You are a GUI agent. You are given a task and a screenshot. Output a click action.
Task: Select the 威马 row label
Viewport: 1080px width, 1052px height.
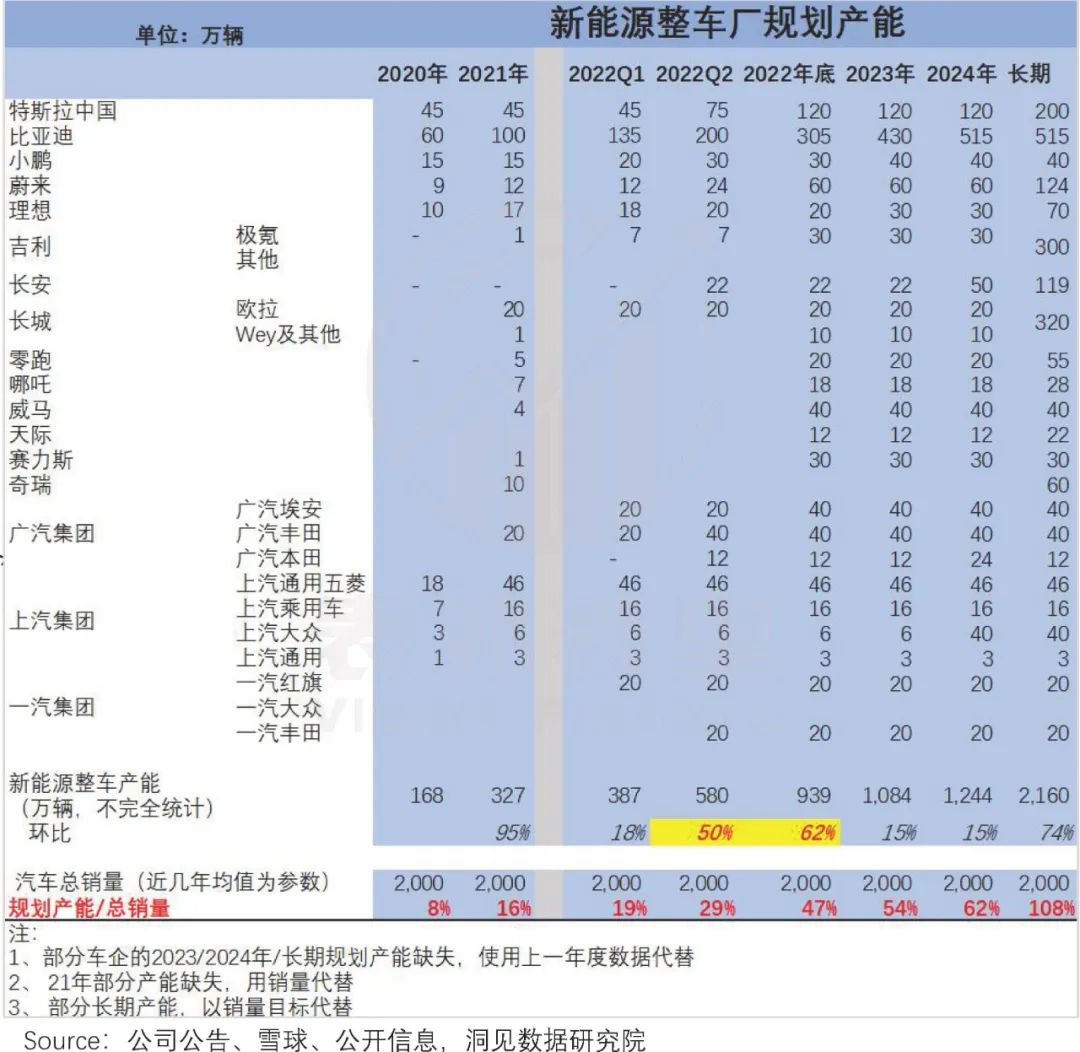click(30, 410)
